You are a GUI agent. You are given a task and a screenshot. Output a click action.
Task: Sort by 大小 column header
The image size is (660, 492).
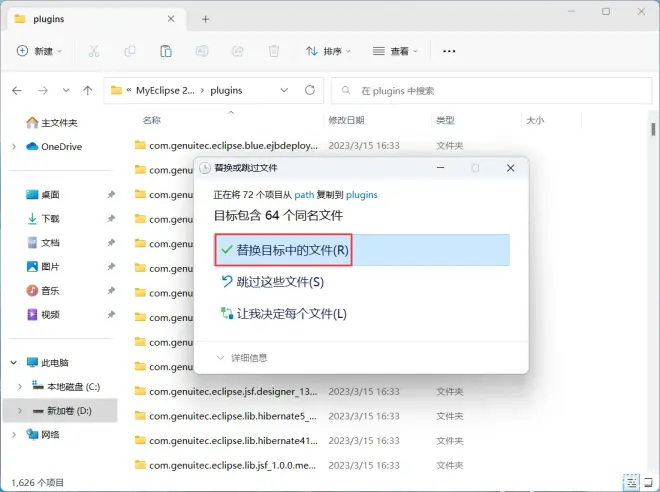(x=535, y=120)
